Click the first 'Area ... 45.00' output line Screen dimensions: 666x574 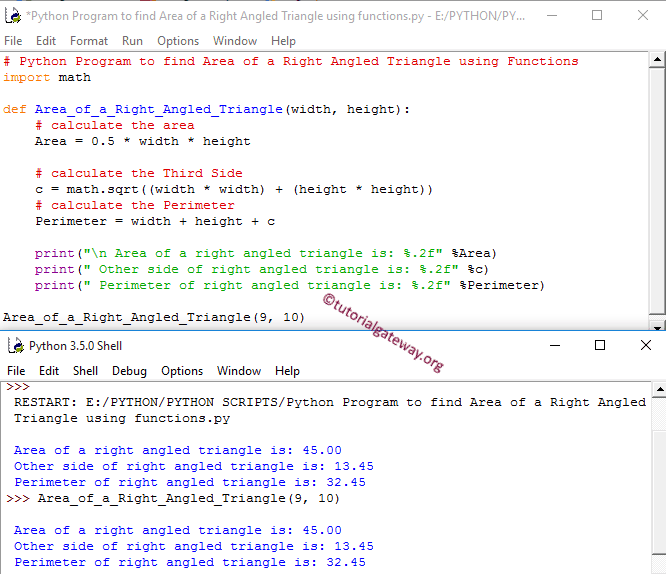click(x=178, y=450)
